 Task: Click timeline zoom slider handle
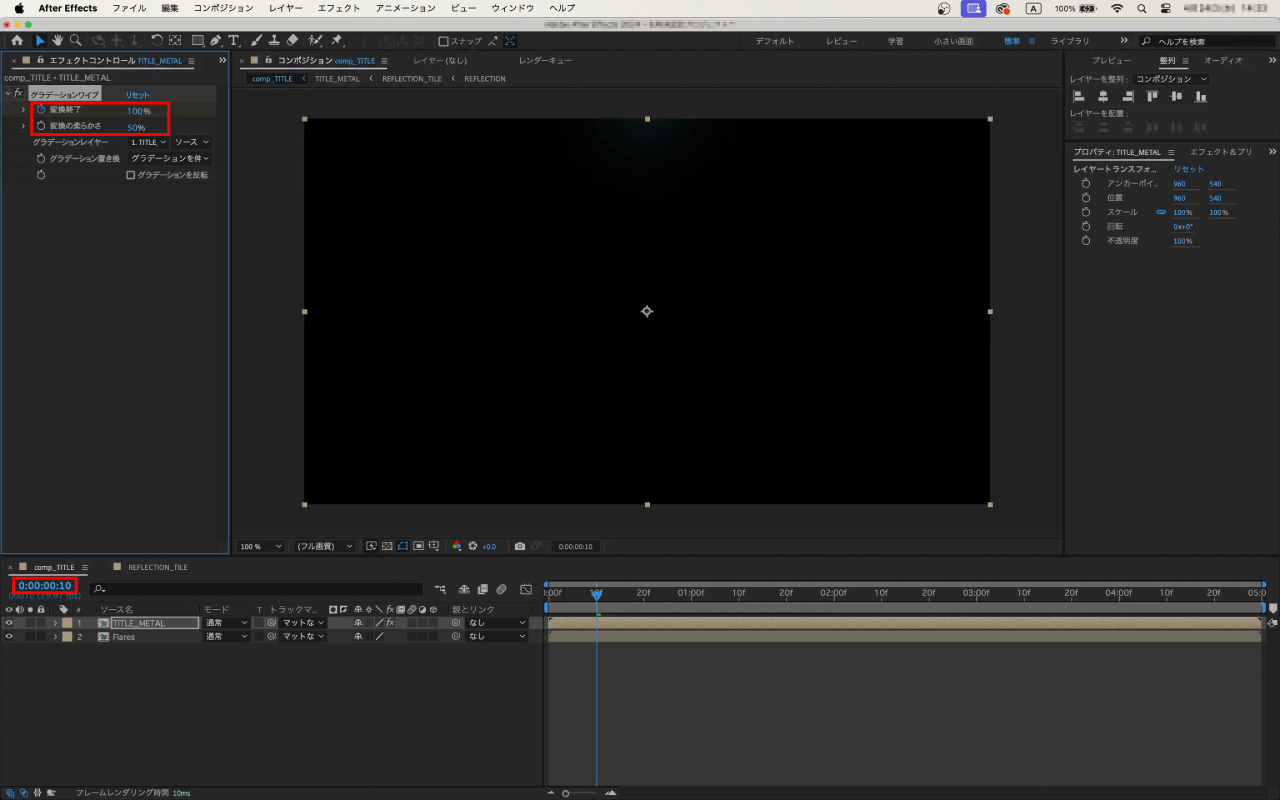pos(565,793)
